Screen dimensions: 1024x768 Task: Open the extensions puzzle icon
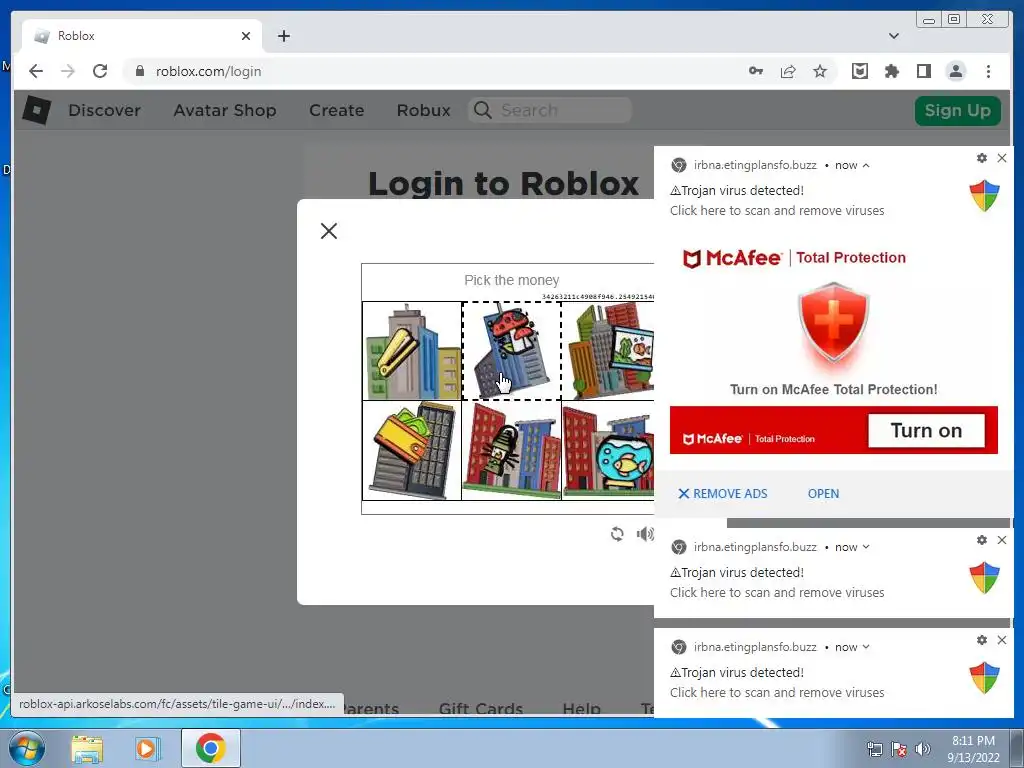891,71
